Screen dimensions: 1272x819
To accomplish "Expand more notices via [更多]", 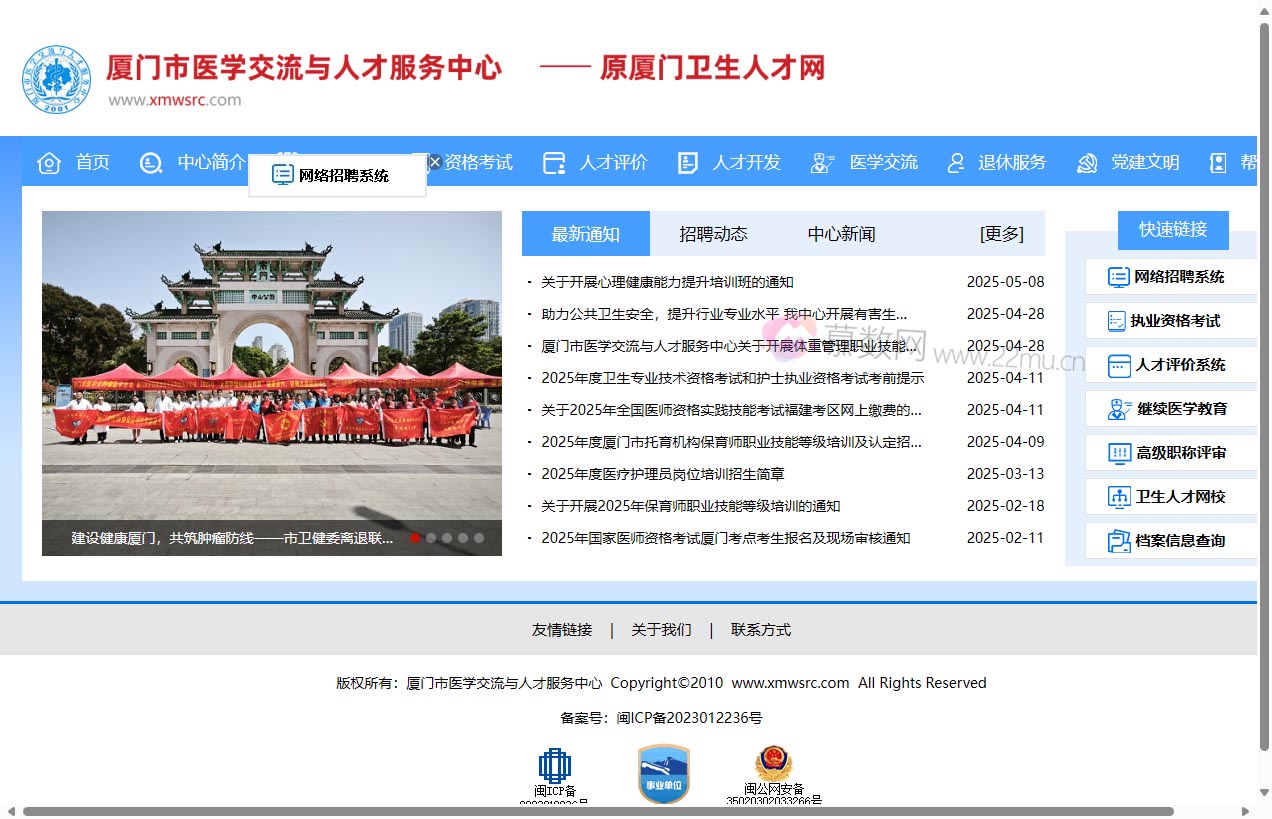I will coord(1003,233).
